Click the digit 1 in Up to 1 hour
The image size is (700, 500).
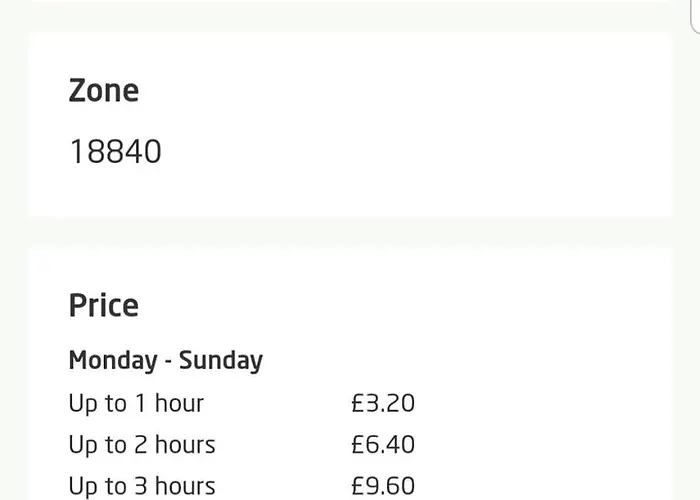pyautogui.click(x=140, y=403)
